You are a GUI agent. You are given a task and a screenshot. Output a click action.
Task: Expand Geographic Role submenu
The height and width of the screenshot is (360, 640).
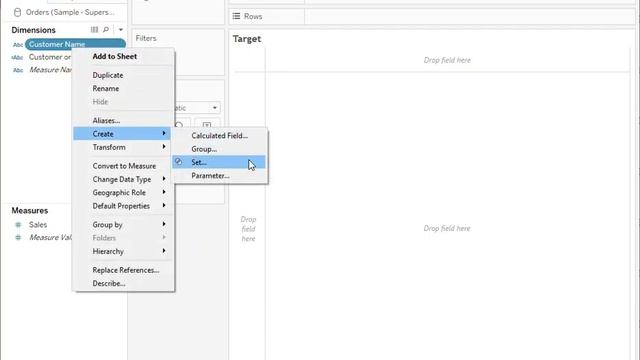tap(123, 192)
